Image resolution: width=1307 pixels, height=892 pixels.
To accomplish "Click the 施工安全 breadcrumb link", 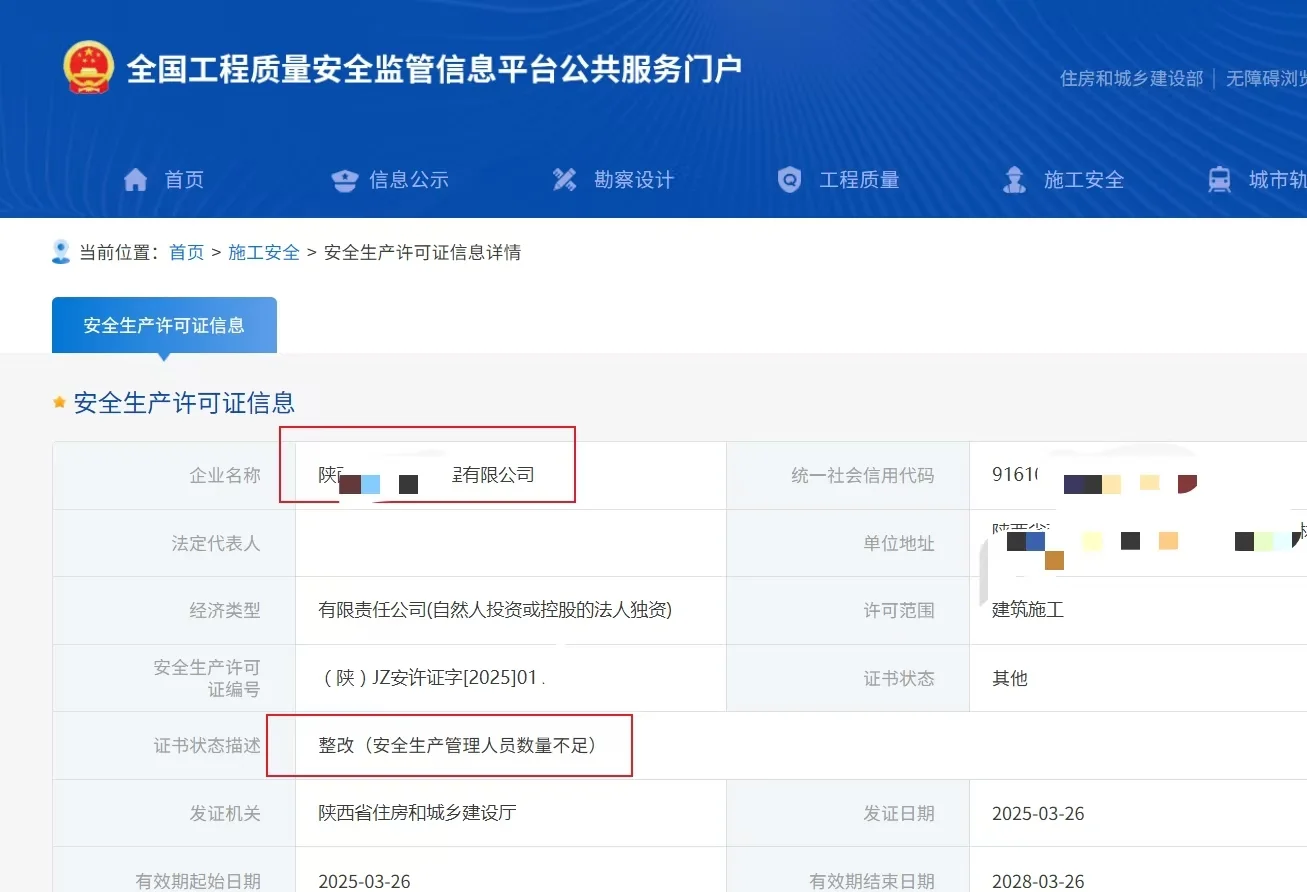I will point(263,252).
